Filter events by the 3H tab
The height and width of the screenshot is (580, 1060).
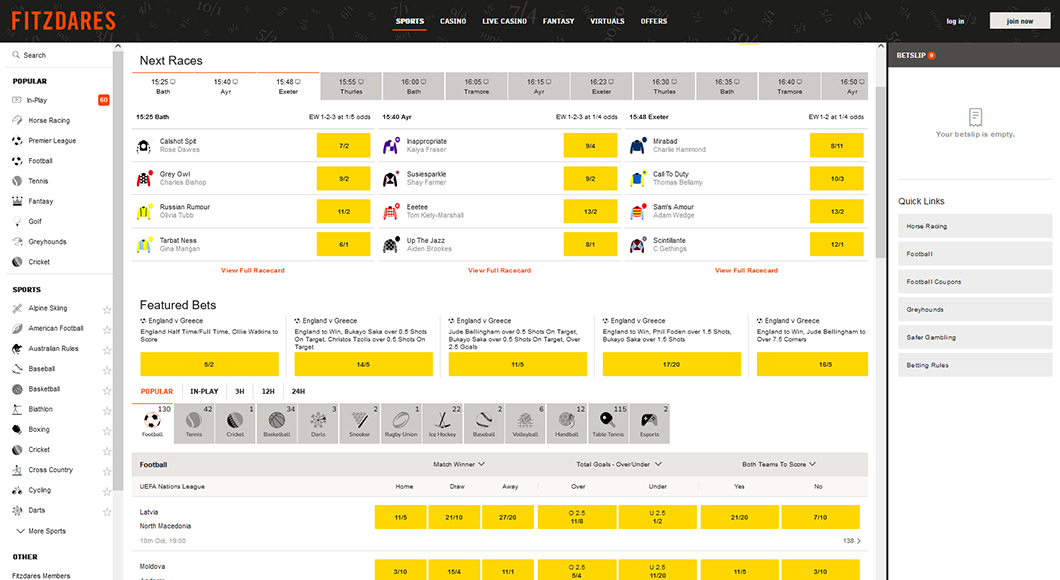[x=239, y=391]
